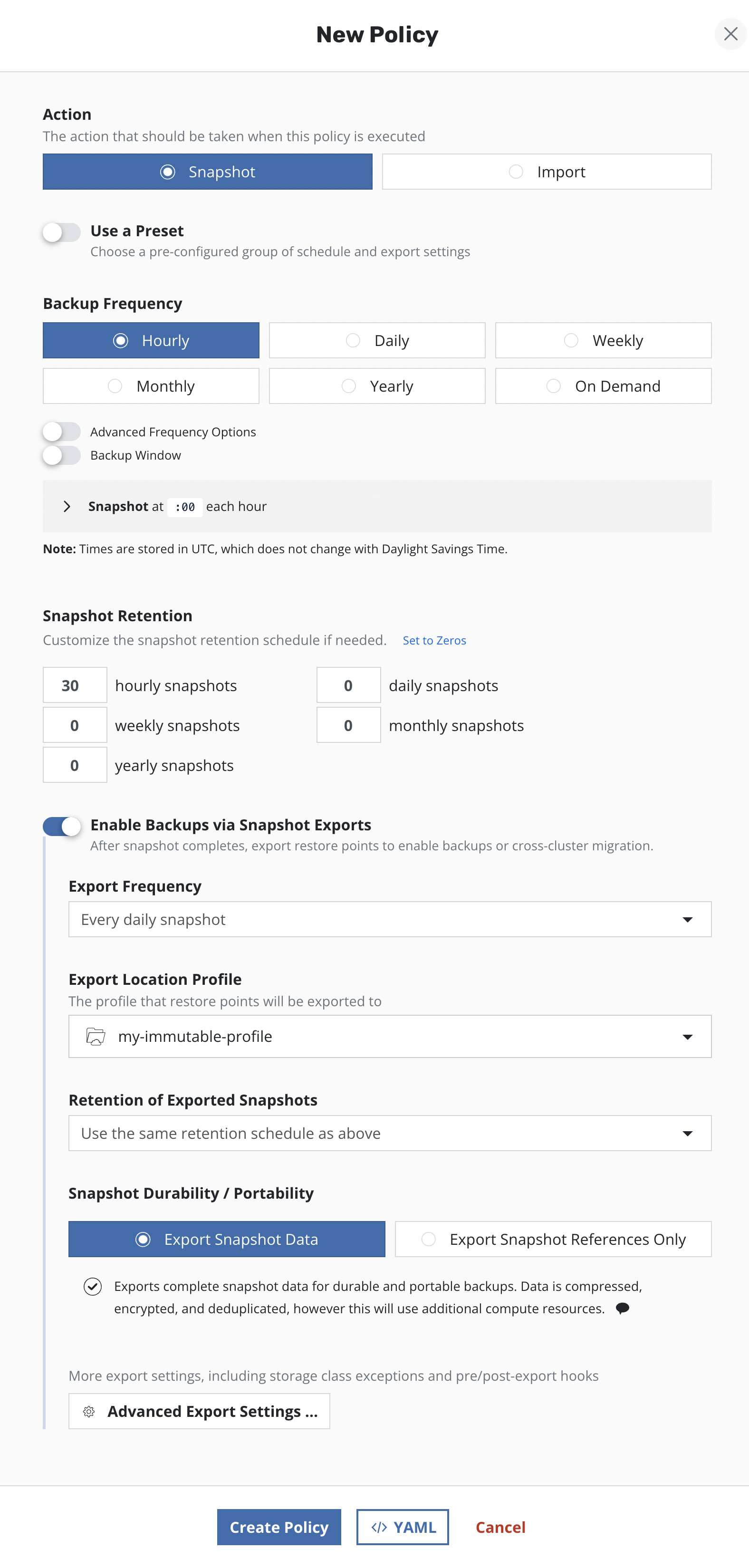Close the New Policy dialog
Image resolution: width=749 pixels, height=1568 pixels.
(x=730, y=34)
